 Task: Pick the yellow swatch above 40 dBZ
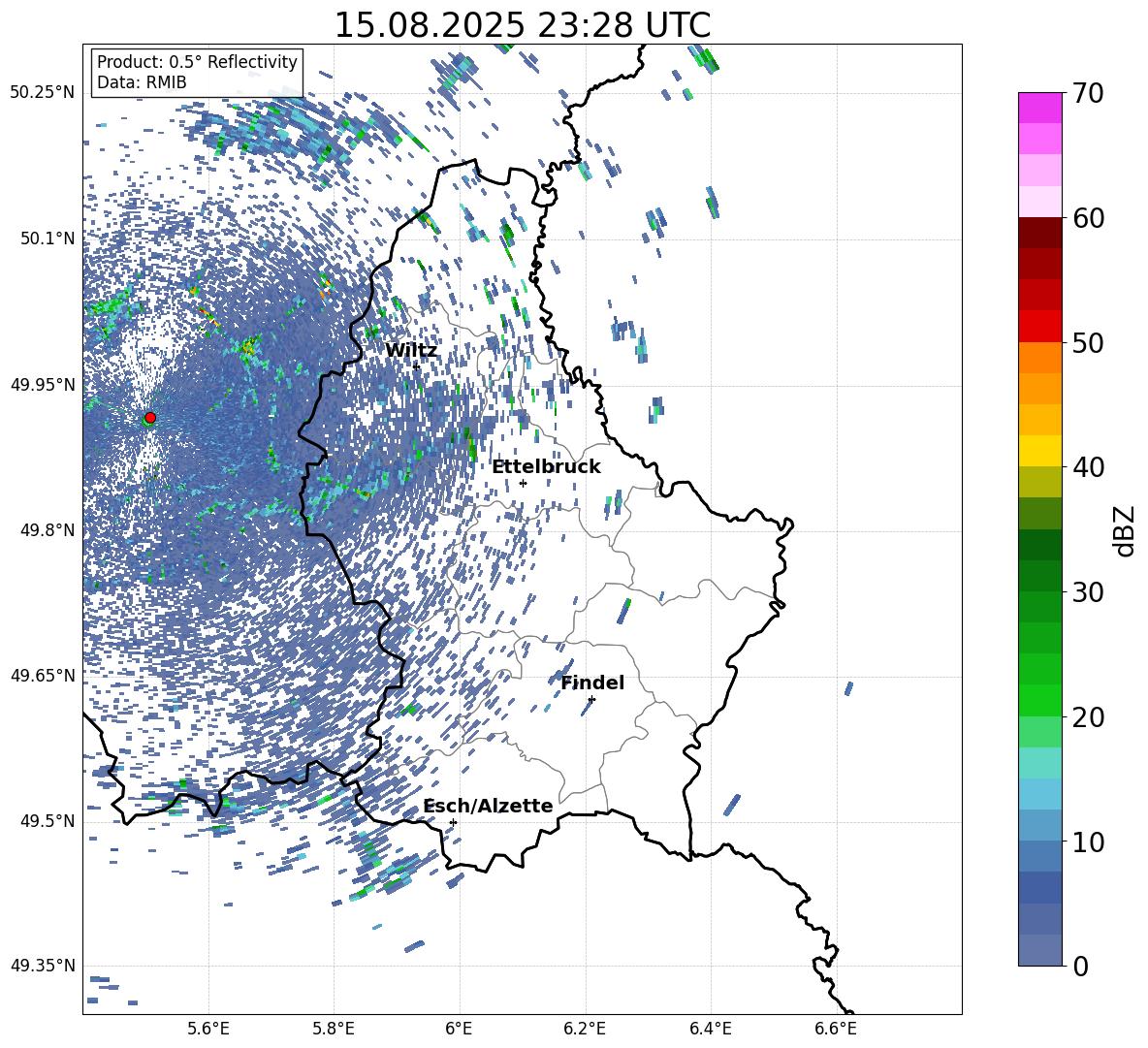(x=1039, y=451)
